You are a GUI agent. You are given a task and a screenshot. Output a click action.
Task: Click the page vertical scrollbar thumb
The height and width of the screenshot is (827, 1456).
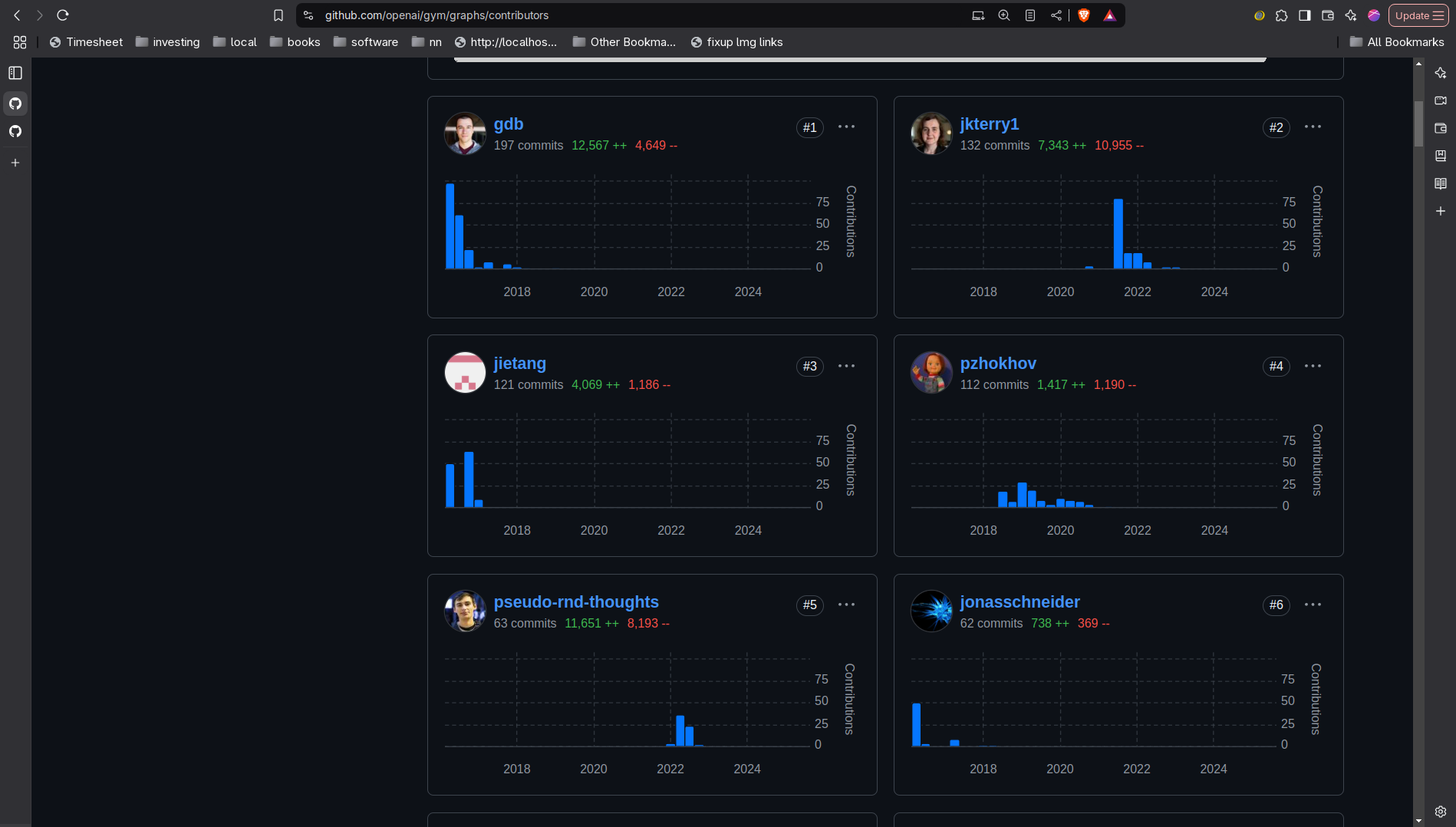click(1418, 123)
